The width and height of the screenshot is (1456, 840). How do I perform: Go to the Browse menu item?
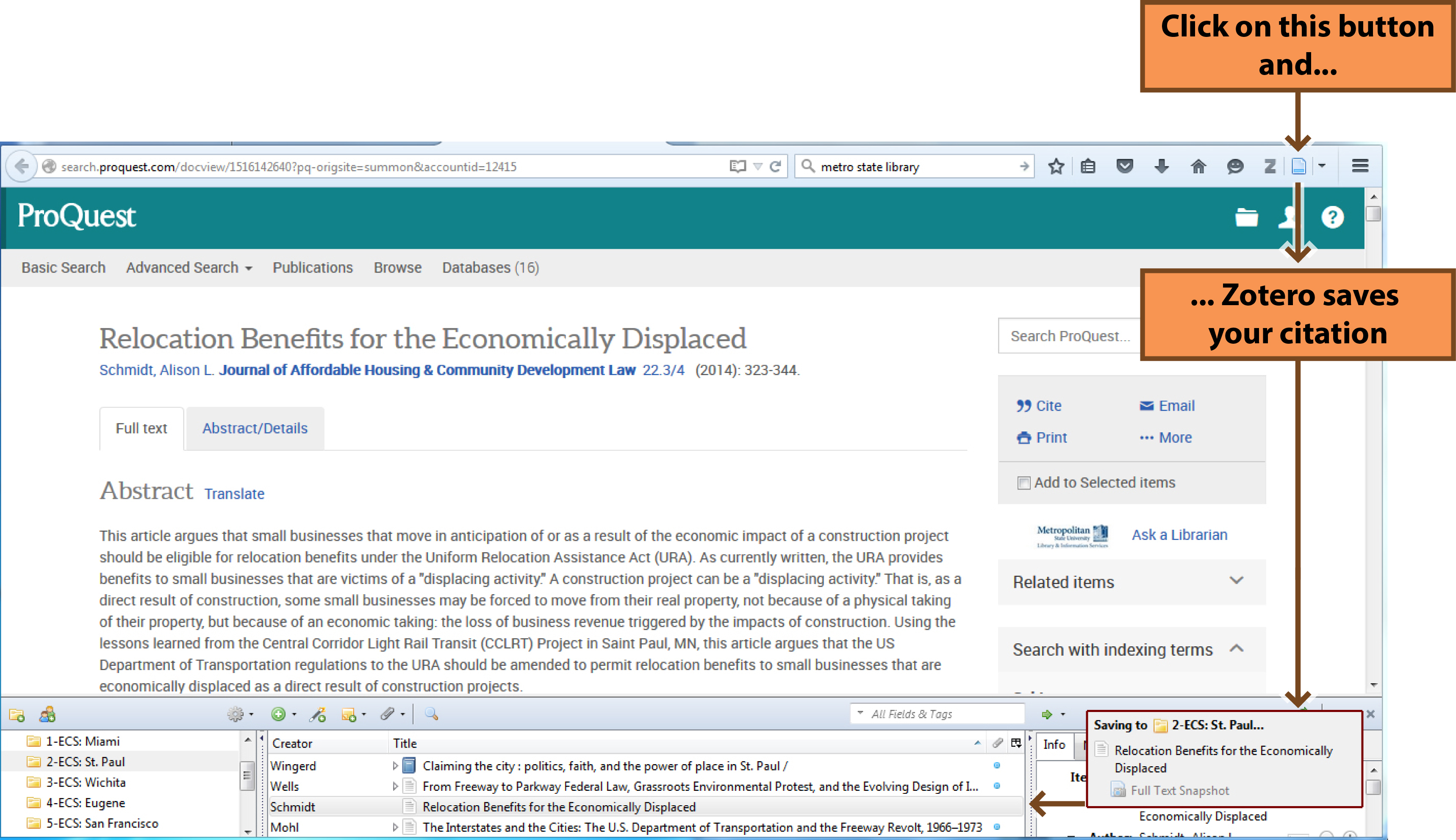click(397, 268)
